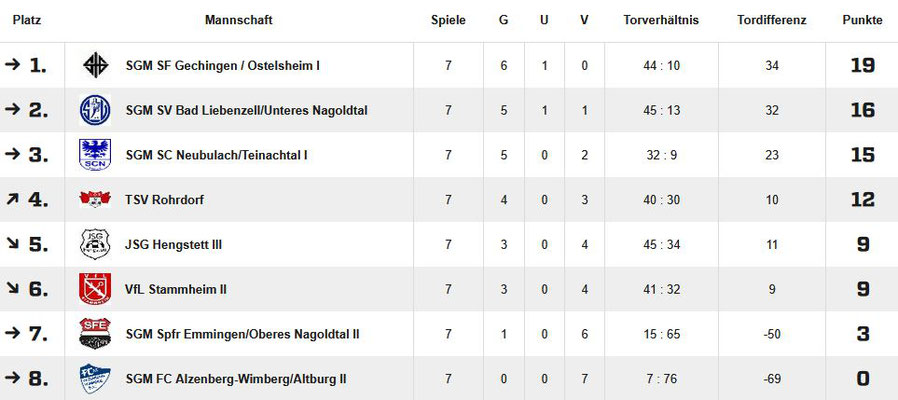Click the TSV Rohrdorf red logo
Screen dimensions: 898x400
point(95,199)
